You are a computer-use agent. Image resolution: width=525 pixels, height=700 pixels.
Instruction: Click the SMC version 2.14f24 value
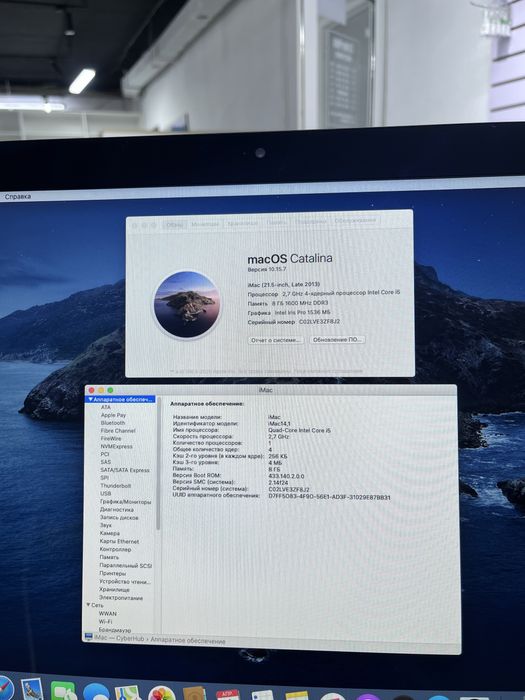(278, 483)
